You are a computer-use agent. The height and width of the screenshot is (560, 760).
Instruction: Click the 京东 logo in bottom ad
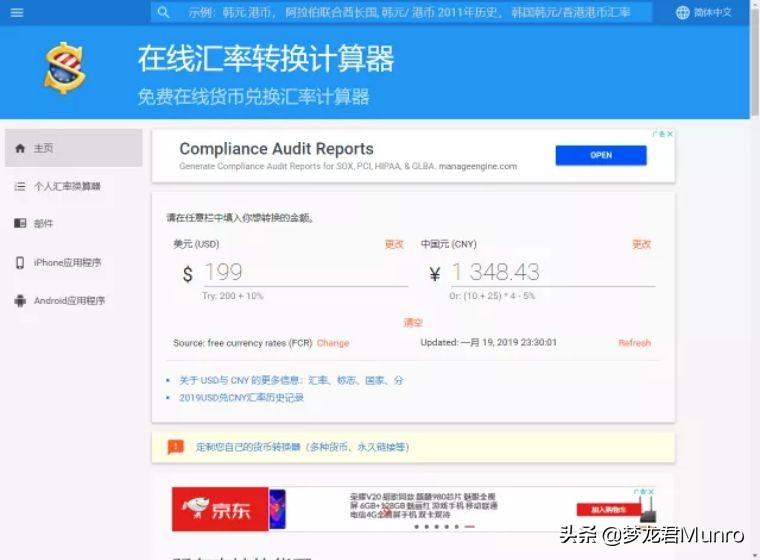[220, 509]
